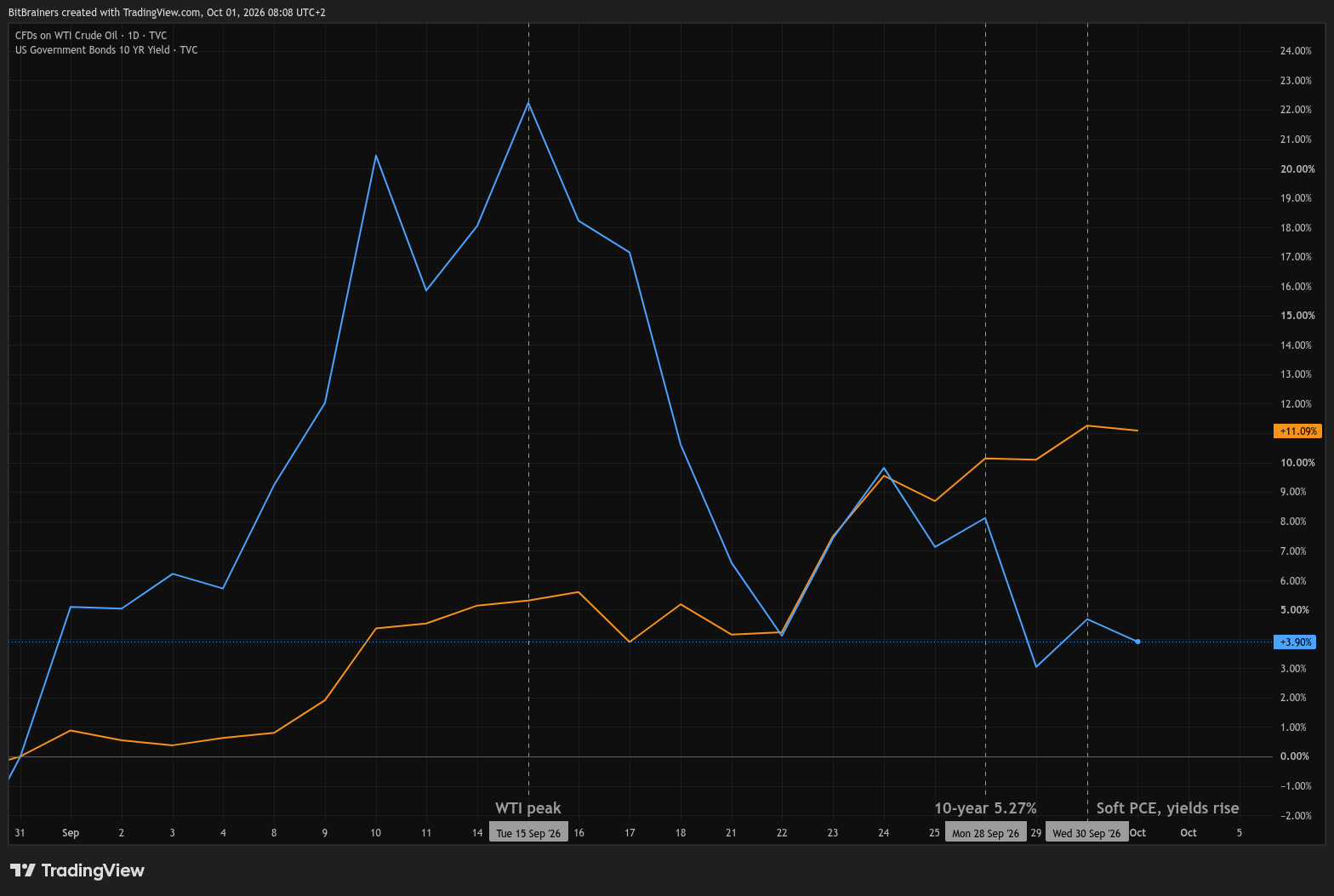Click the 10-year 5.27% annotation text
This screenshot has width=1334, height=896.
pos(985,808)
